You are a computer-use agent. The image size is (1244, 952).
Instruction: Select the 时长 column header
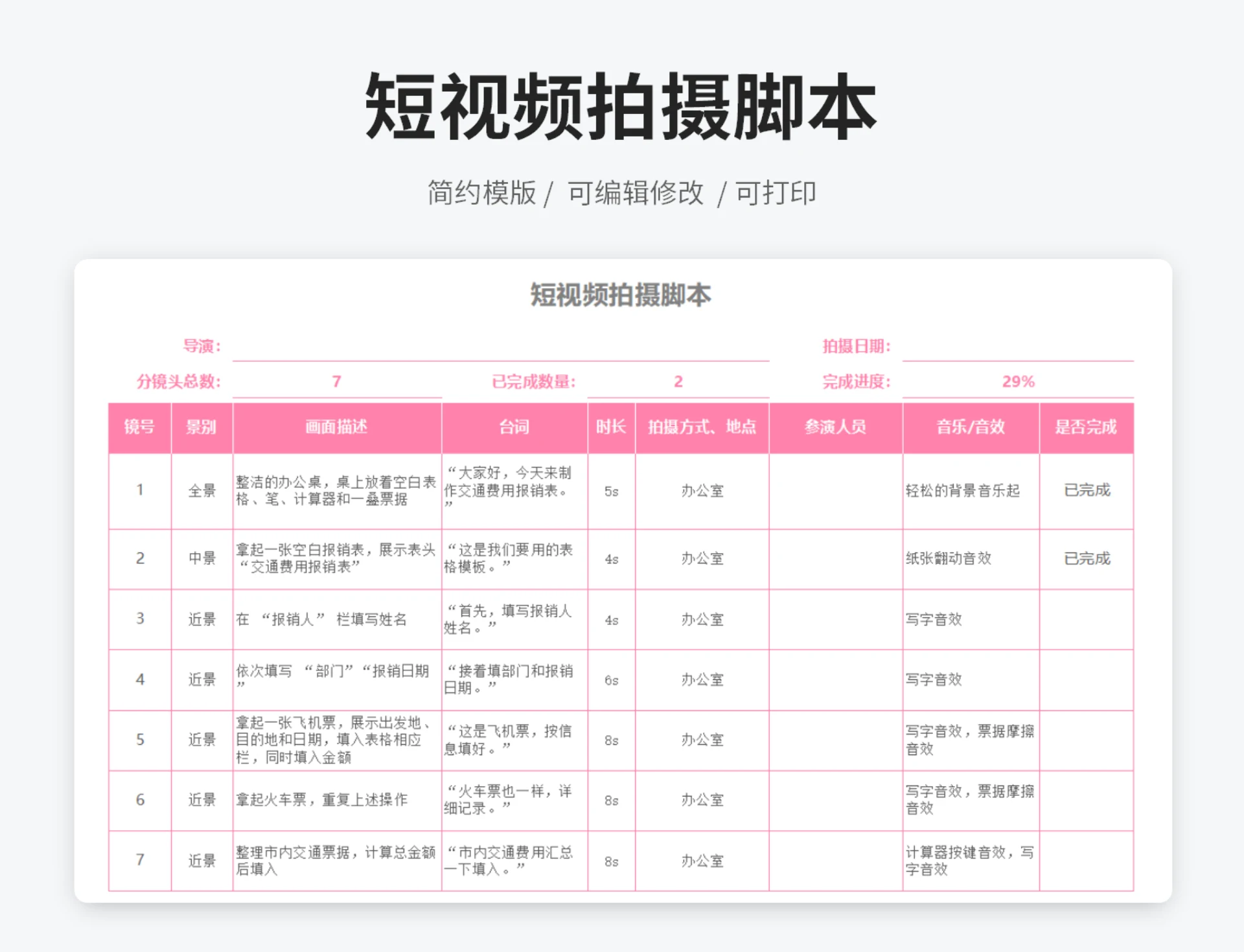[x=610, y=427]
